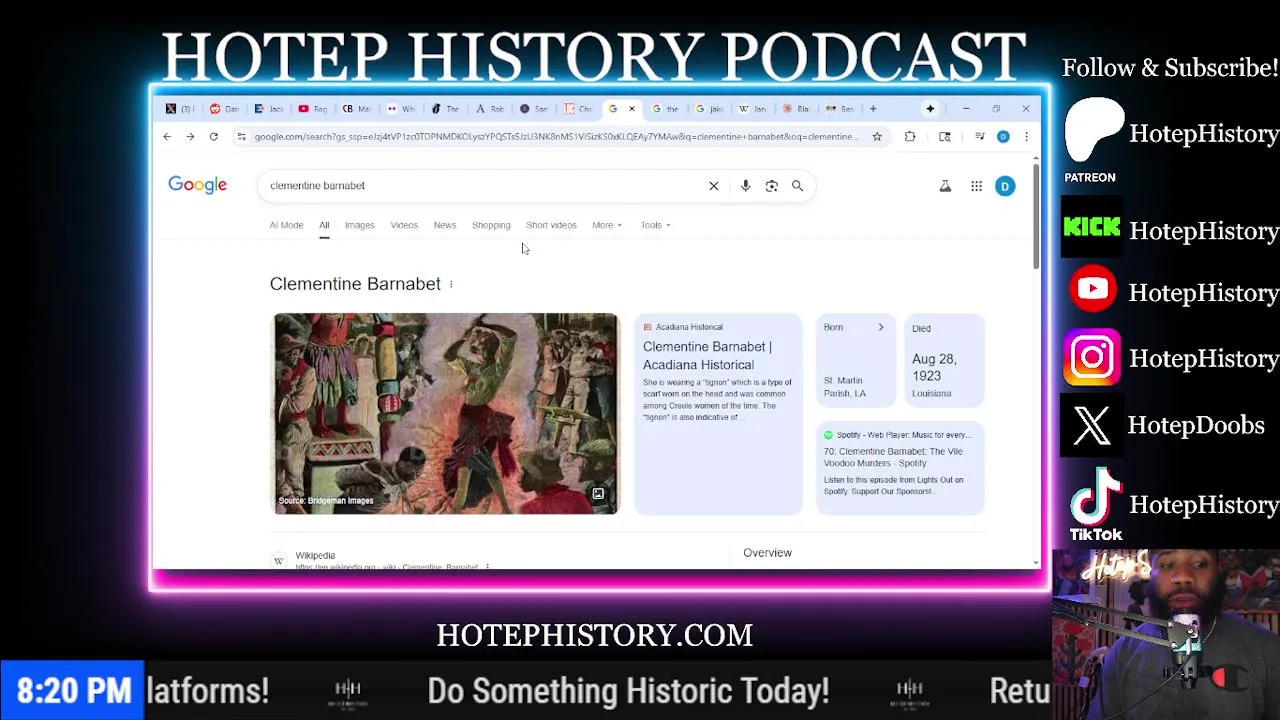This screenshot has width=1280, height=720.
Task: Click the TikTok logo in the overlay
Action: point(1096,504)
